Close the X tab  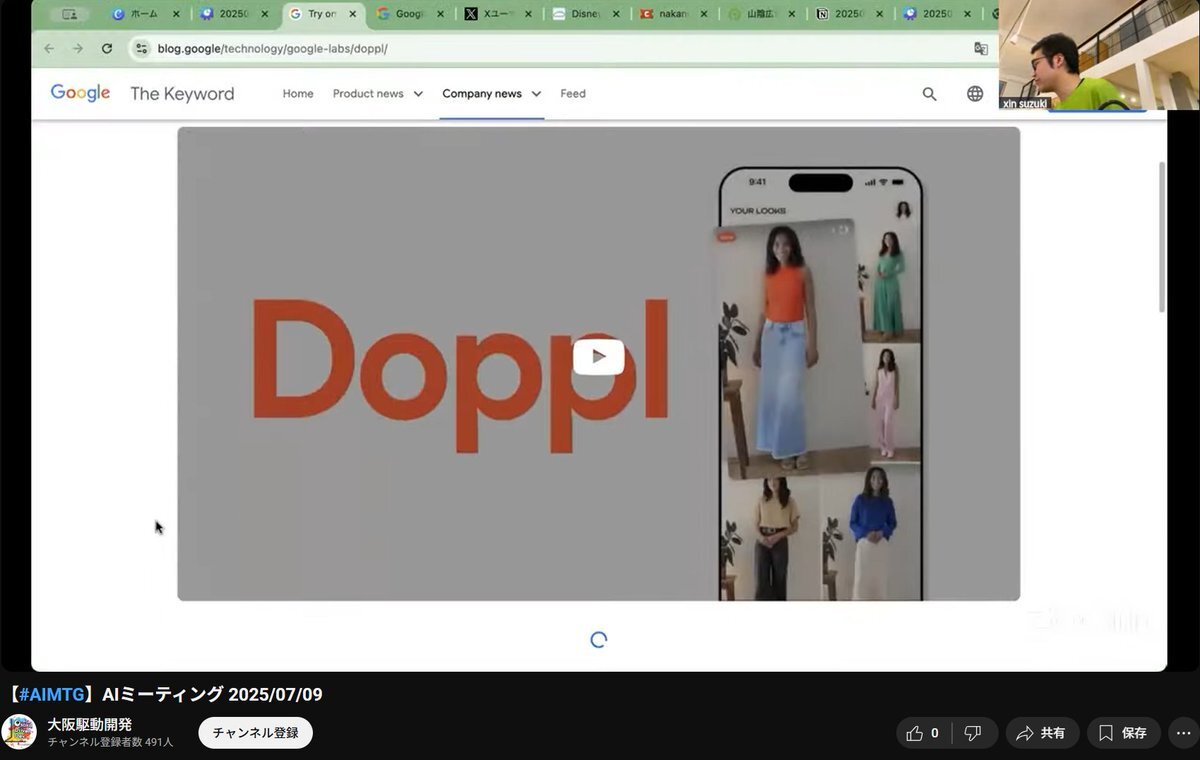click(x=528, y=14)
